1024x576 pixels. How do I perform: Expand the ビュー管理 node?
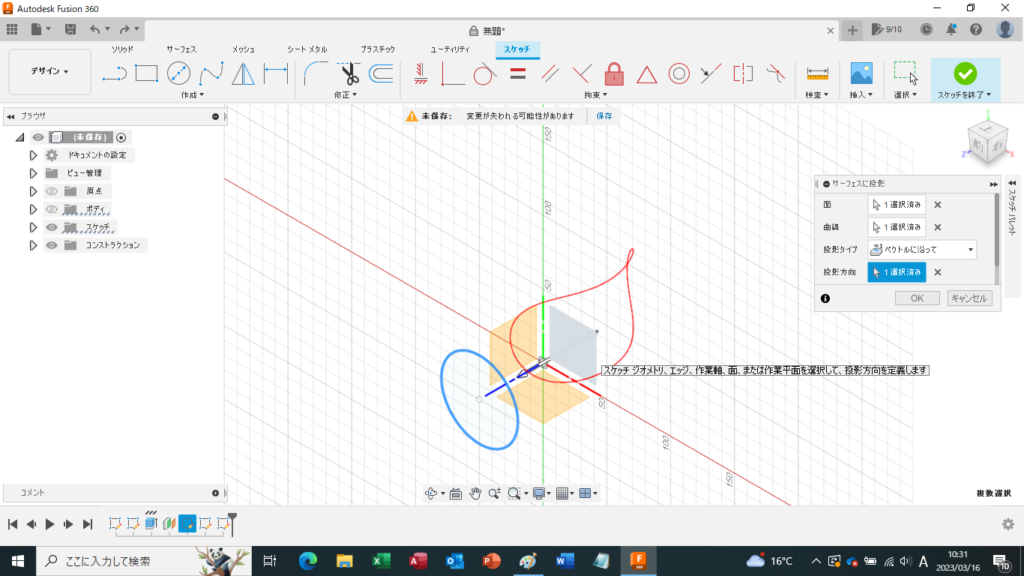coord(33,173)
